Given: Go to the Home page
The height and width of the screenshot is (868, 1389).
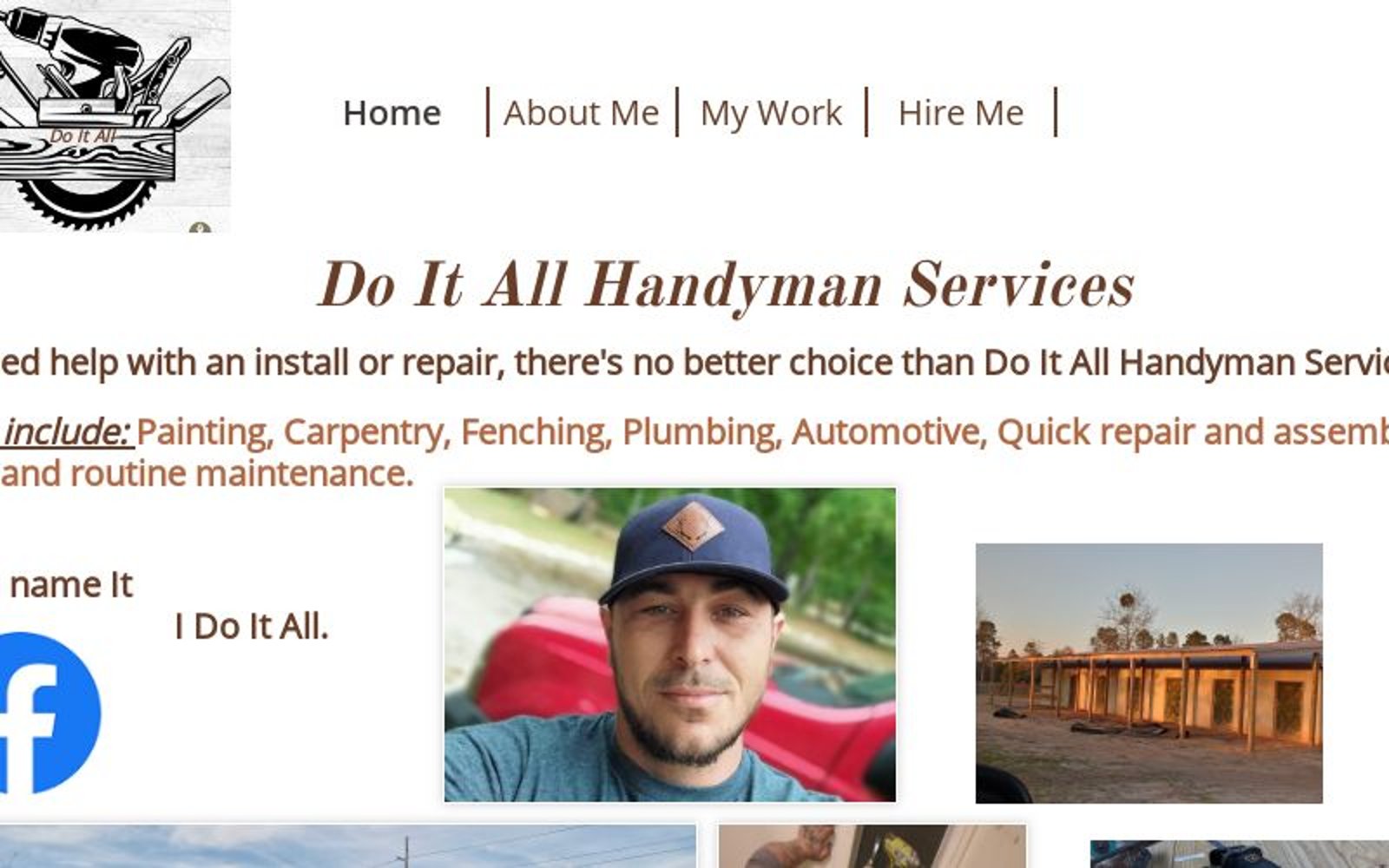Looking at the screenshot, I should coord(392,113).
